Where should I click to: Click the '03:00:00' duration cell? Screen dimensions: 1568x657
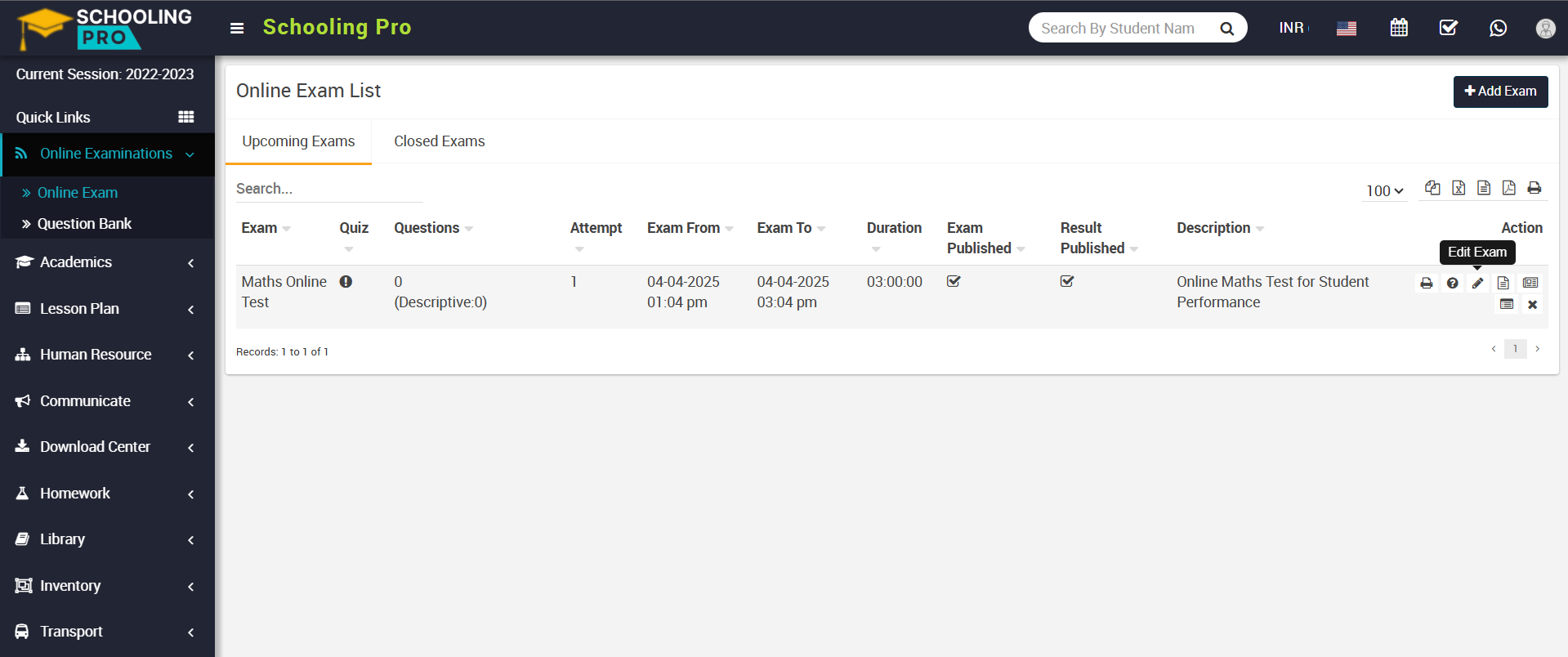tap(894, 282)
